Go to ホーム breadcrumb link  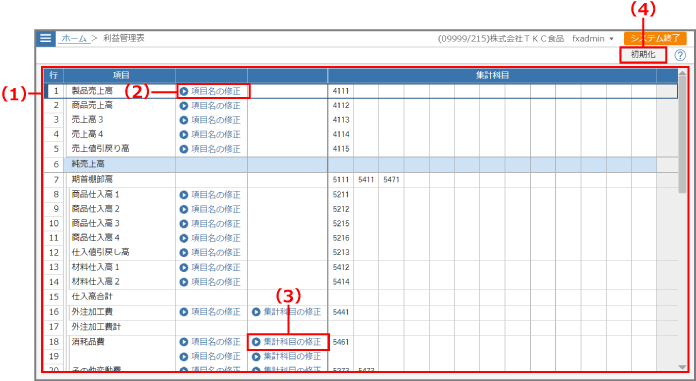pos(74,38)
